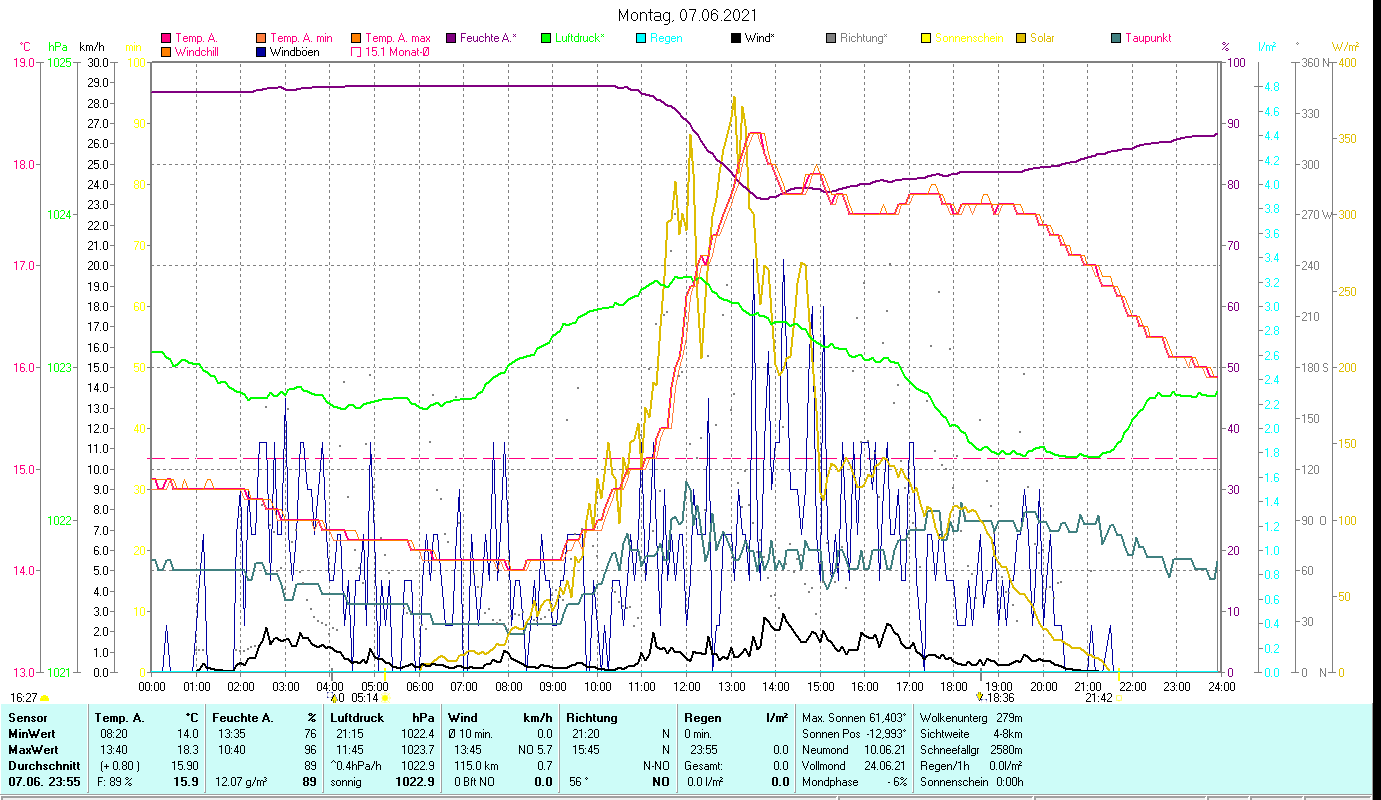Select the Feuchte A. column header in table
The height and width of the screenshot is (800, 1381).
pos(238,718)
